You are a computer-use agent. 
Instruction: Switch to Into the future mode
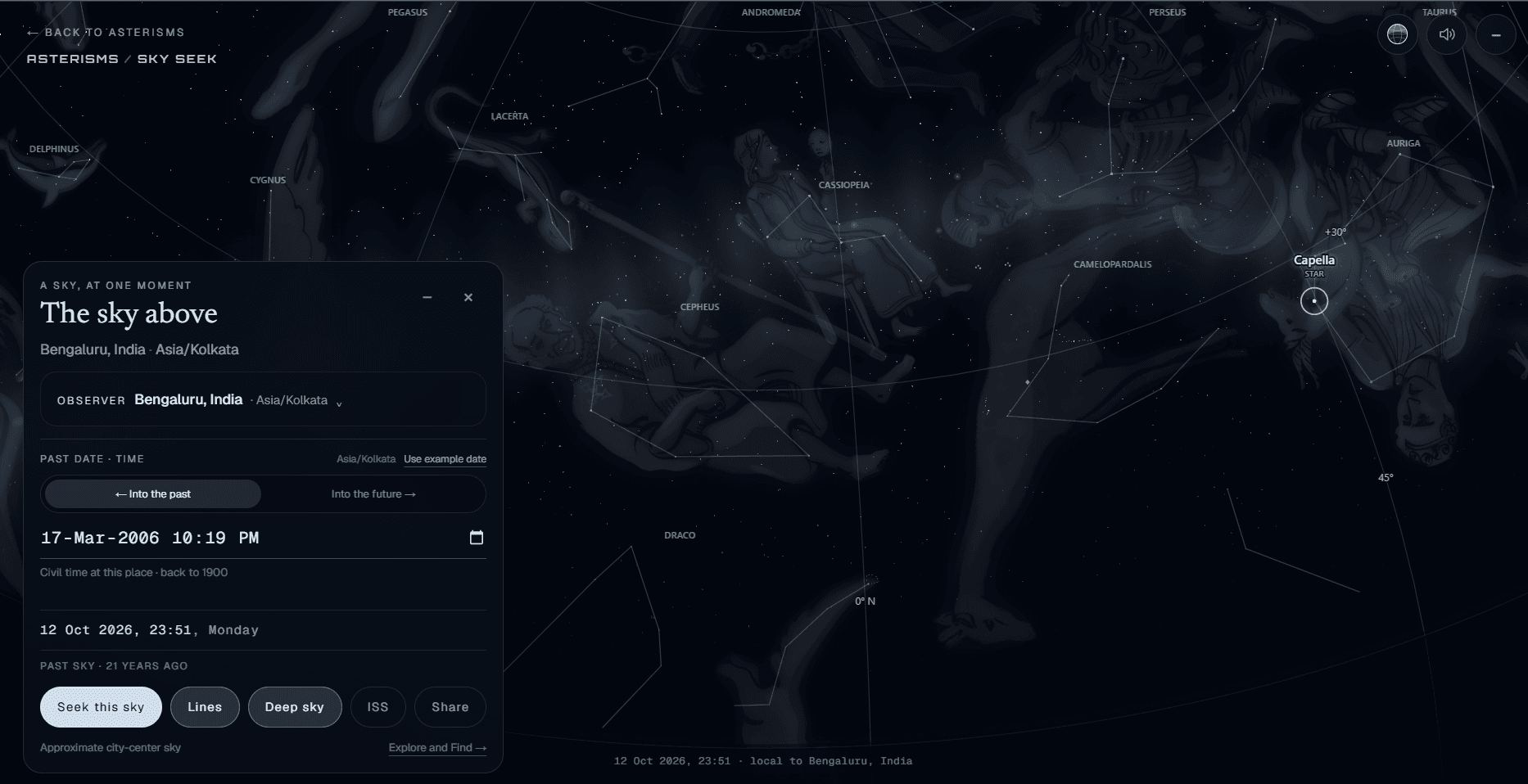[373, 494]
